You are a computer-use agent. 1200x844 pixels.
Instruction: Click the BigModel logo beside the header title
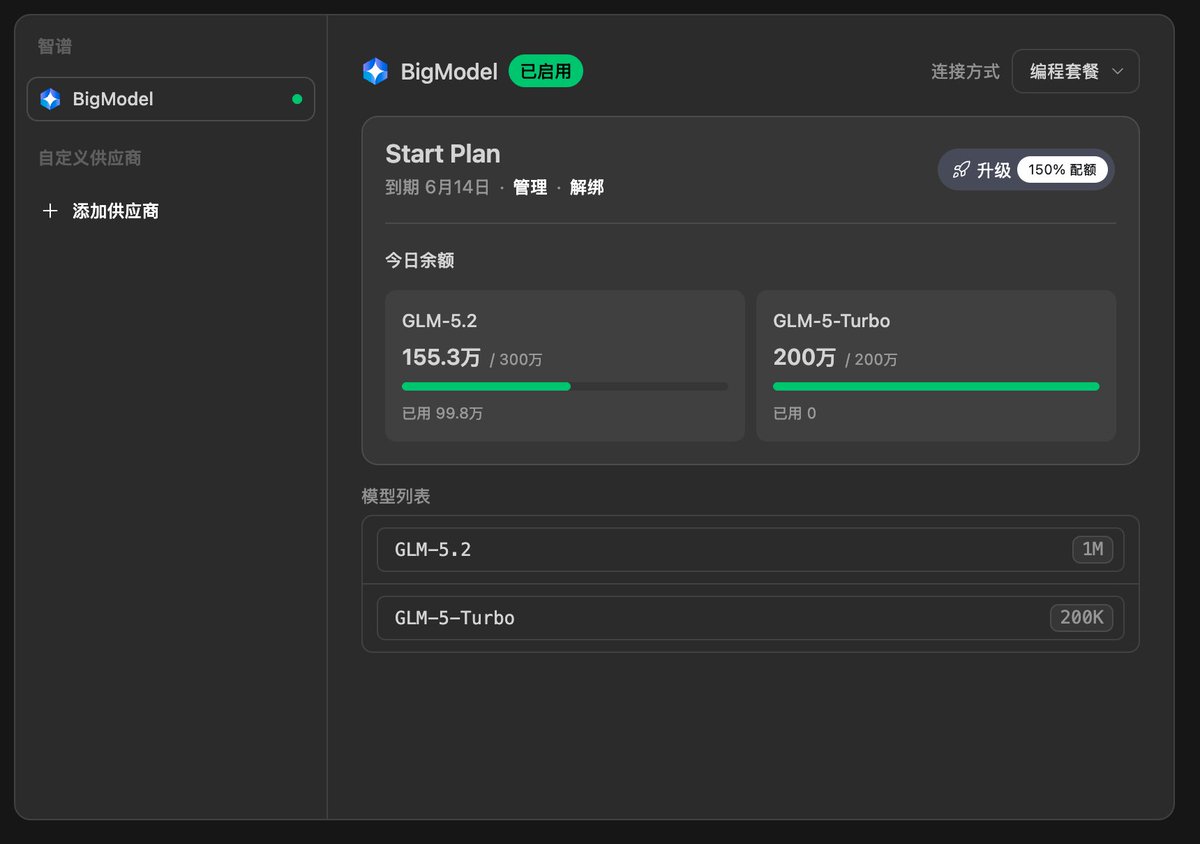pyautogui.click(x=375, y=71)
